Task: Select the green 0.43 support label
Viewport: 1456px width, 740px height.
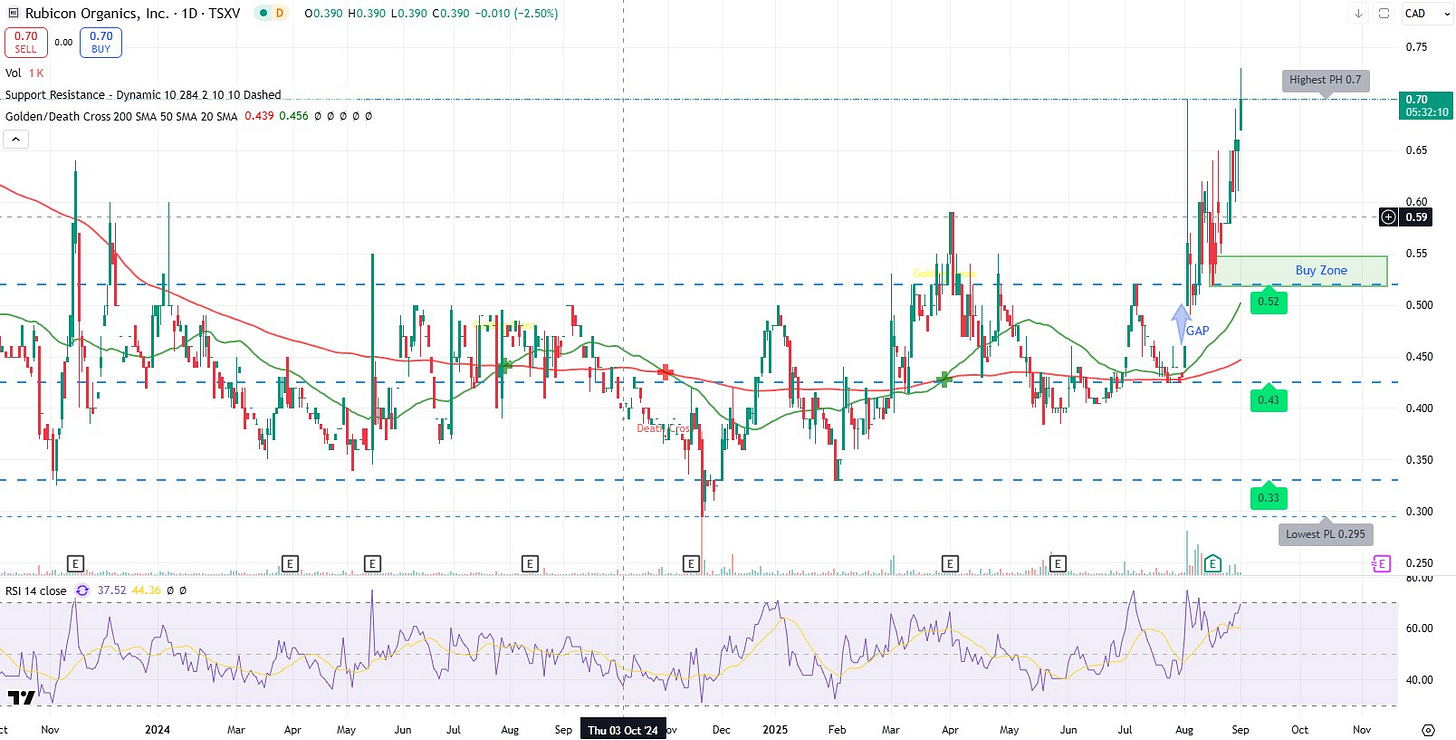Action: (x=1268, y=398)
